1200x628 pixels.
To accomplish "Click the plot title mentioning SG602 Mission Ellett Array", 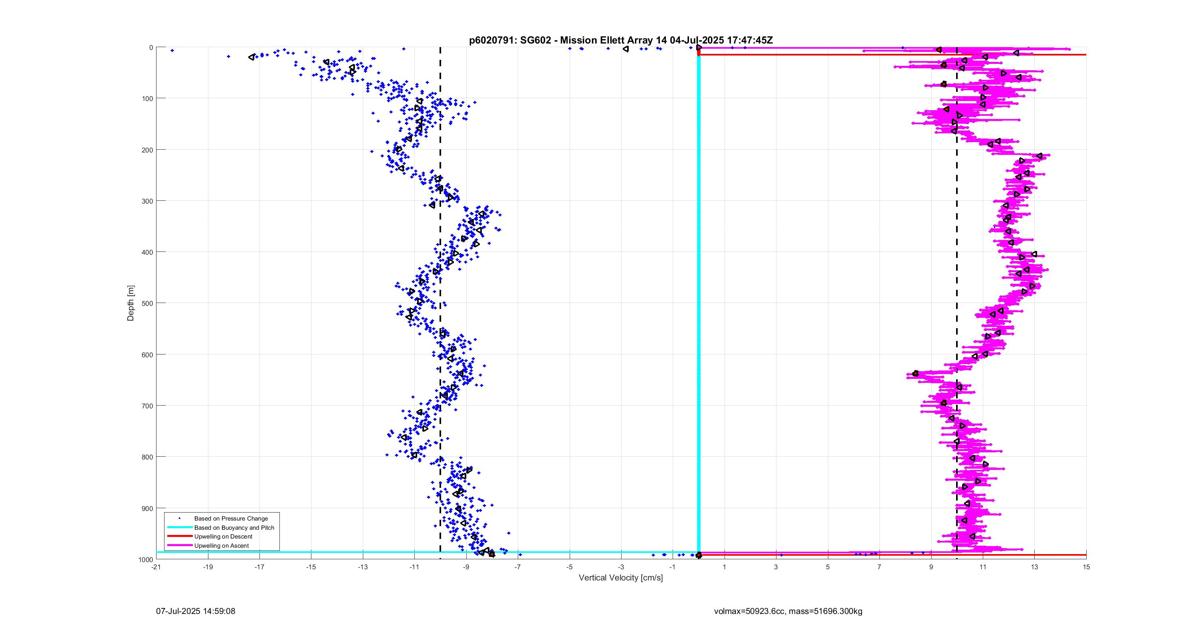I will click(x=621, y=40).
